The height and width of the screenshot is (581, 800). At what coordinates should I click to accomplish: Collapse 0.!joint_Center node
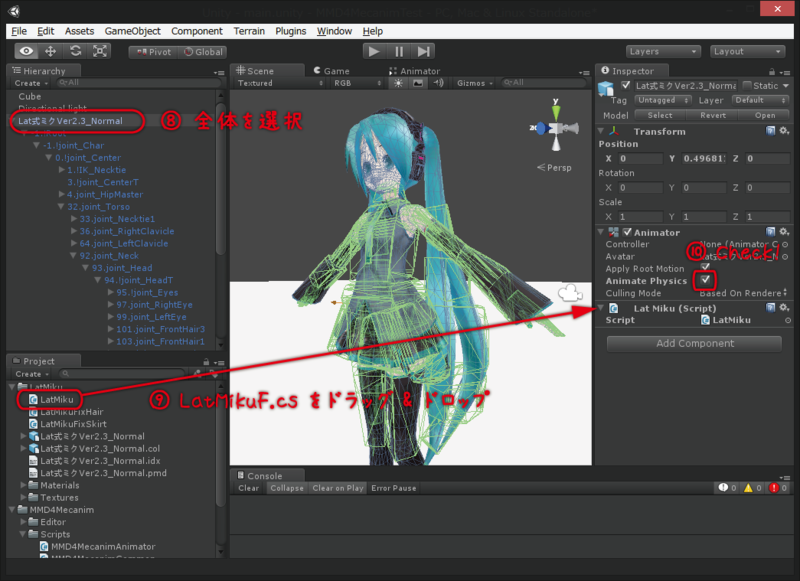tap(48, 158)
